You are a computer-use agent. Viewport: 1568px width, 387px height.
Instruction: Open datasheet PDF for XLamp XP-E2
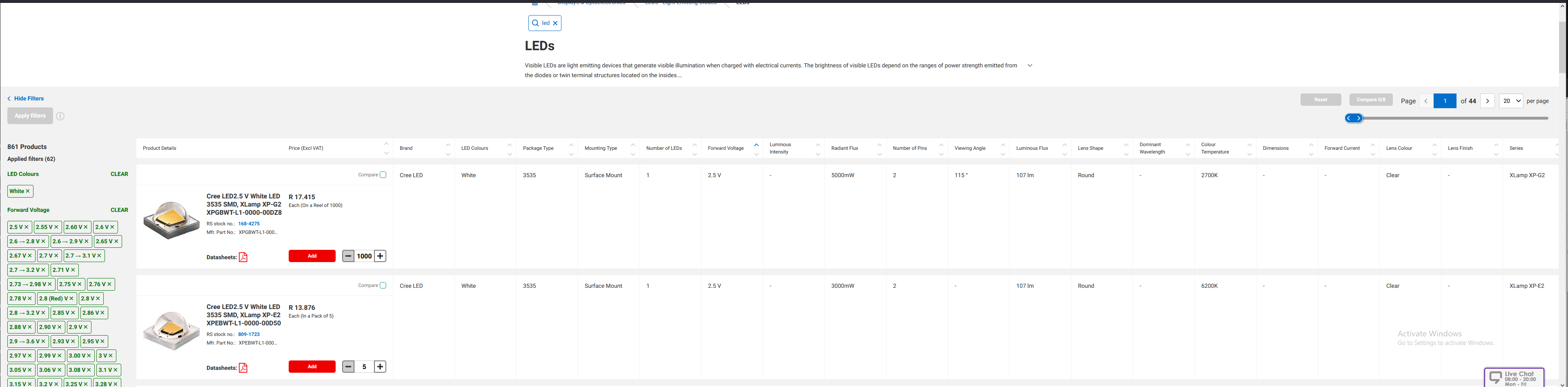click(243, 367)
